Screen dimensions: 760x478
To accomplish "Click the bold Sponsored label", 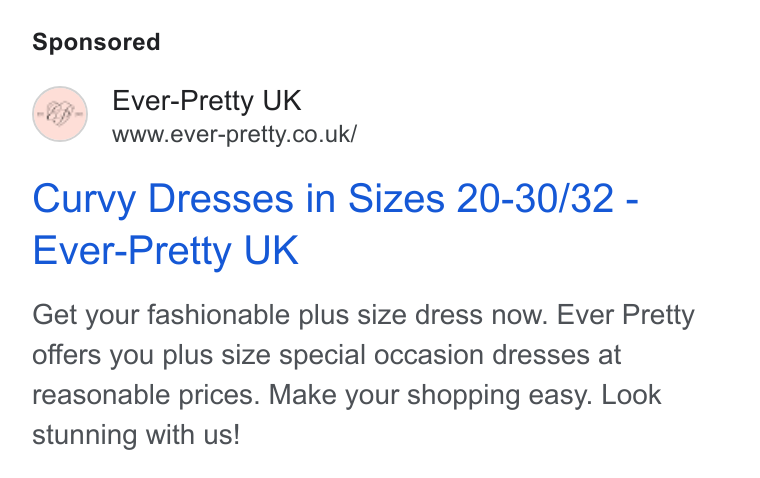I will pos(96,42).
